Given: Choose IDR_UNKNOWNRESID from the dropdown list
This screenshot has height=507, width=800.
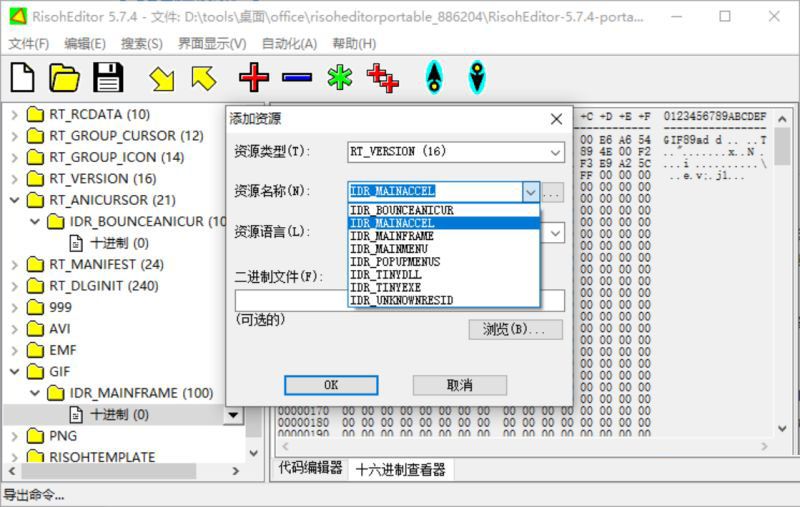Looking at the screenshot, I should 443,300.
